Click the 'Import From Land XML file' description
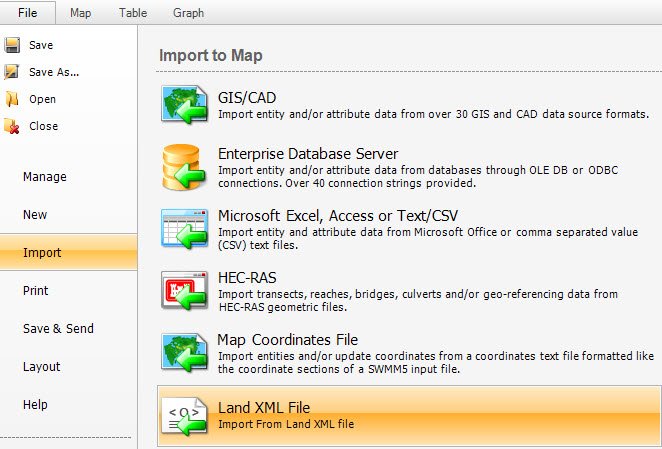Viewport: 662px width, 449px height. click(x=286, y=424)
